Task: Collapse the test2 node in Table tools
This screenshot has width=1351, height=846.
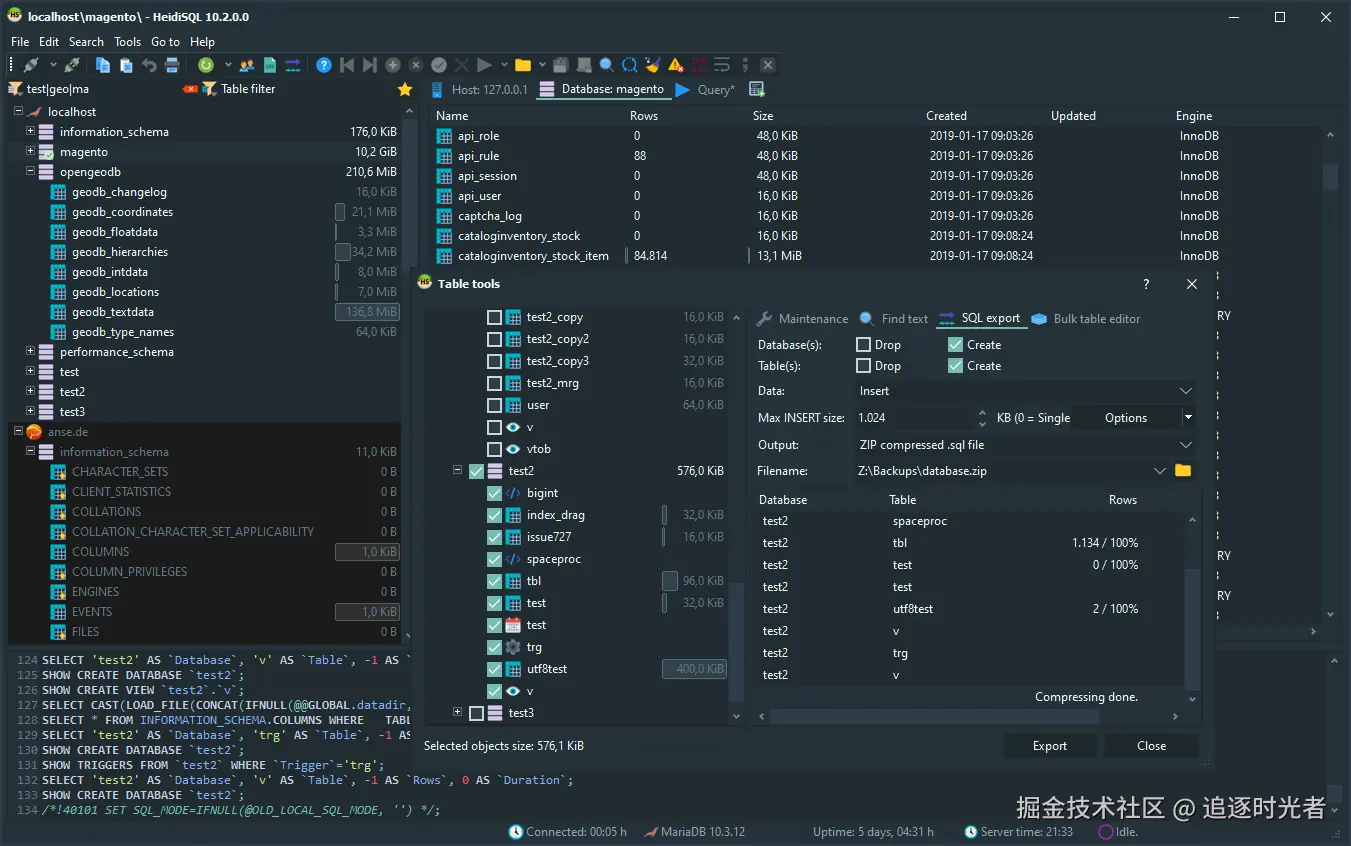Action: point(458,470)
